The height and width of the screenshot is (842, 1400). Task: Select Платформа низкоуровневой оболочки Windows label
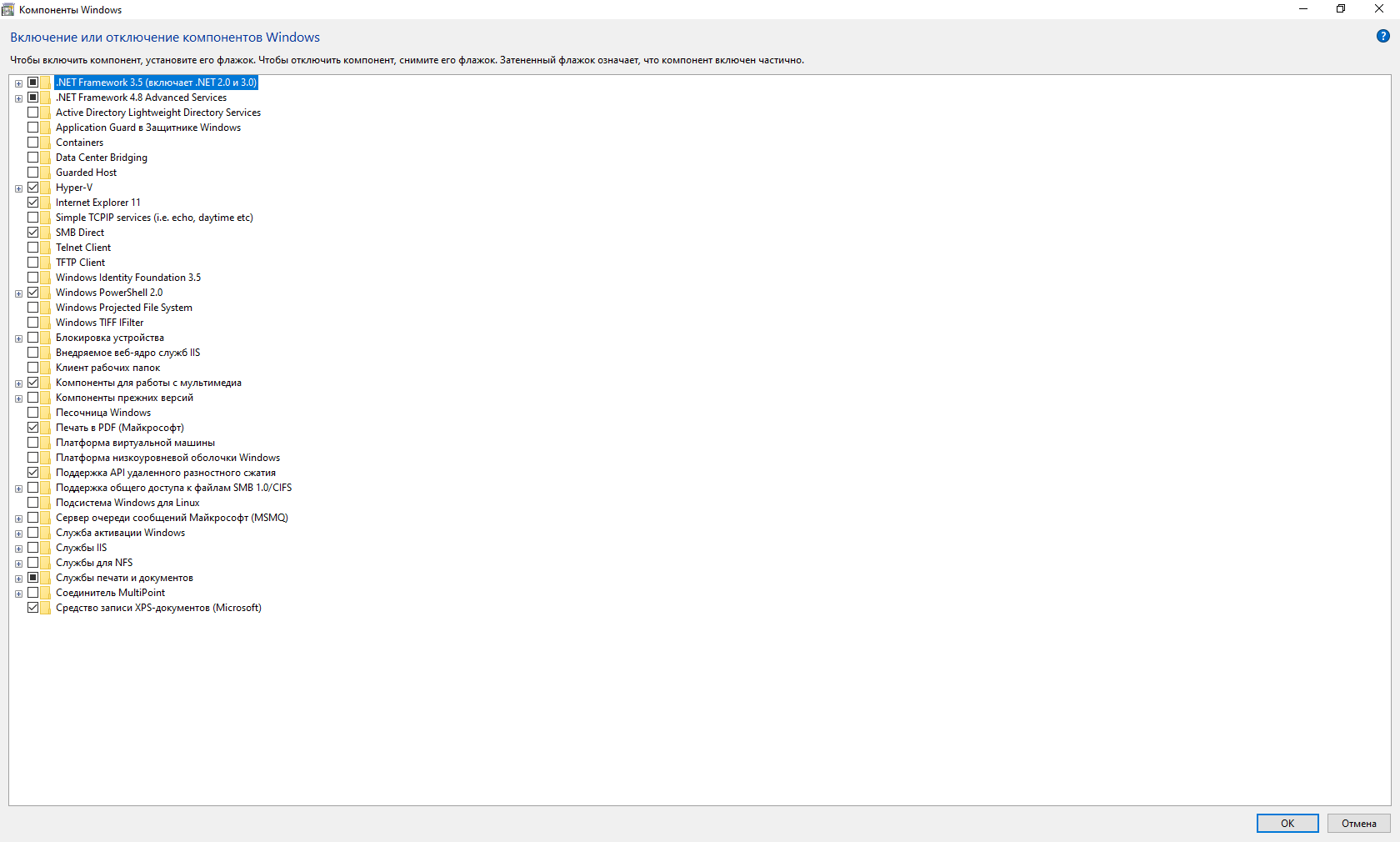167,458
